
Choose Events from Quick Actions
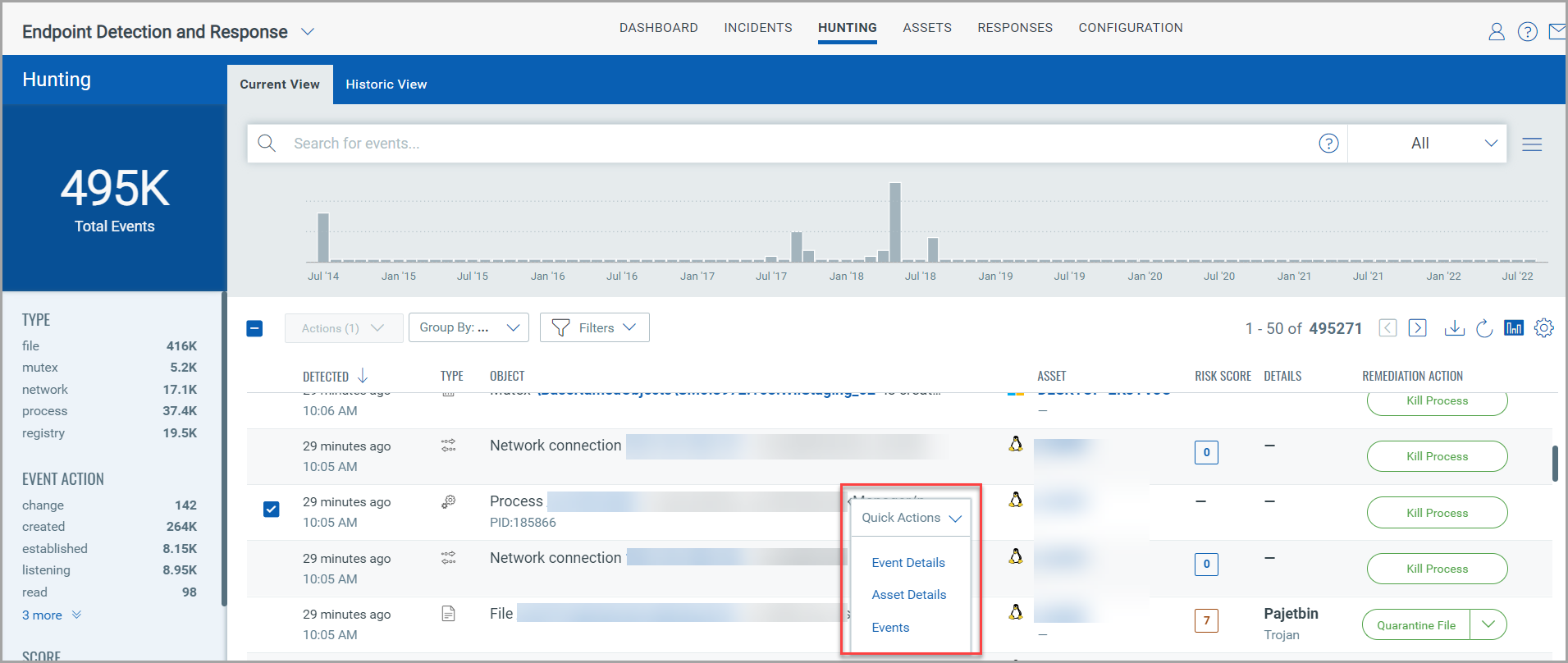coord(890,628)
